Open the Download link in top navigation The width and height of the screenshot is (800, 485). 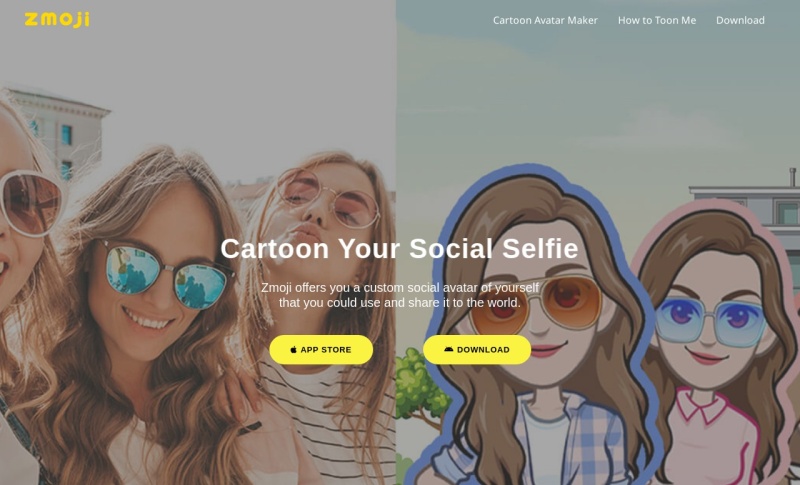740,20
